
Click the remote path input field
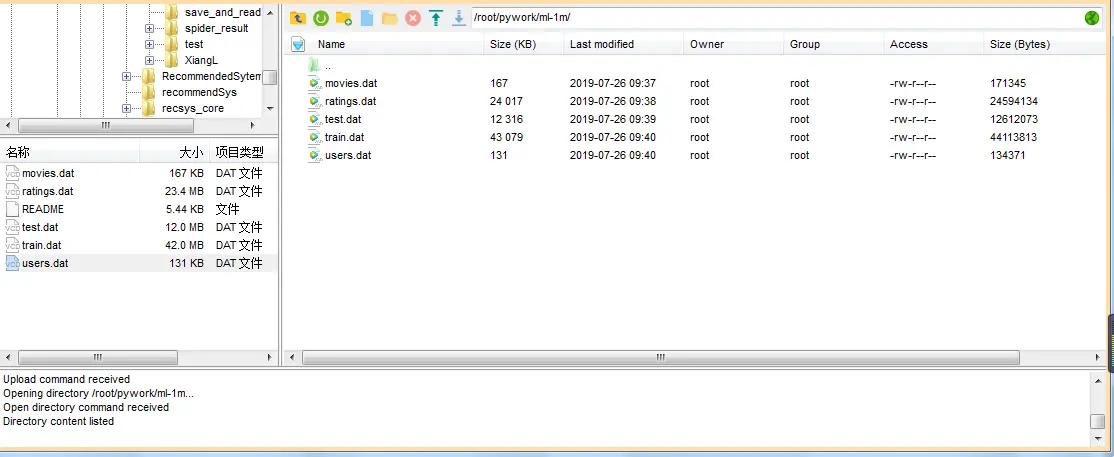tap(770, 18)
